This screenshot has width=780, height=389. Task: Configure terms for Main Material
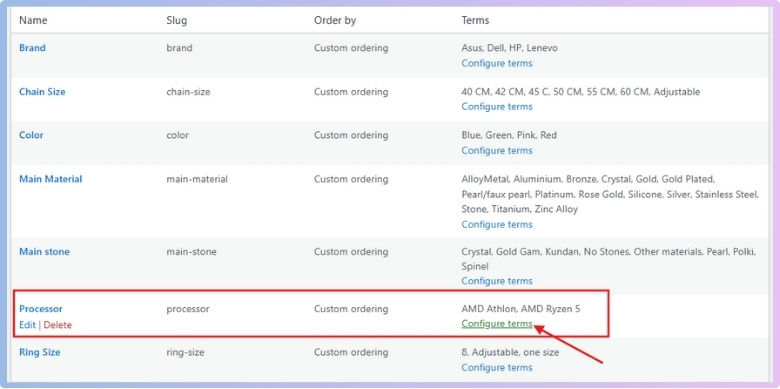coord(497,224)
